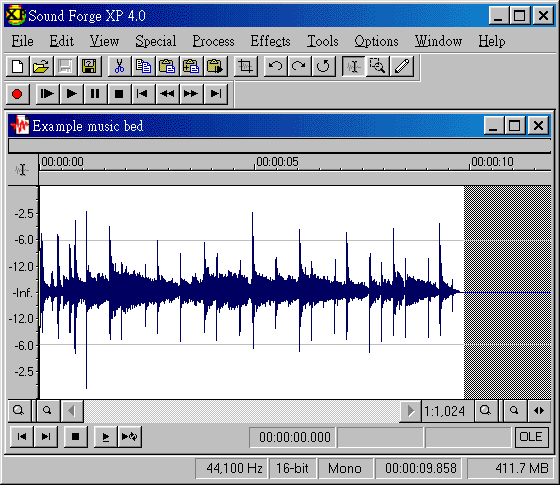The width and height of the screenshot is (560, 485).
Task: Click the Play All button in the transport bar
Action: pyautogui.click(x=47, y=94)
